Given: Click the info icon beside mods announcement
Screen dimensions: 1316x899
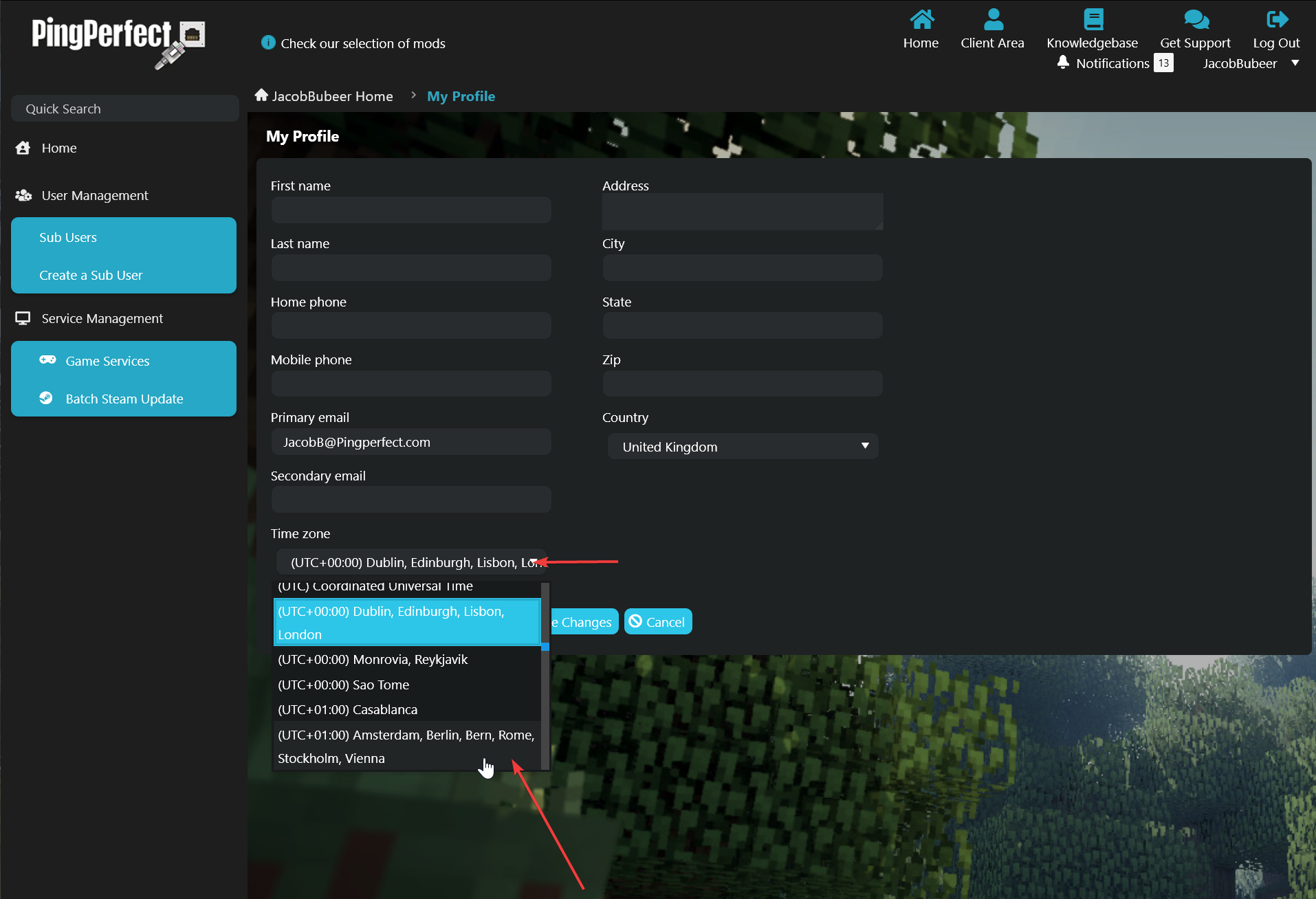Looking at the screenshot, I should [x=268, y=43].
